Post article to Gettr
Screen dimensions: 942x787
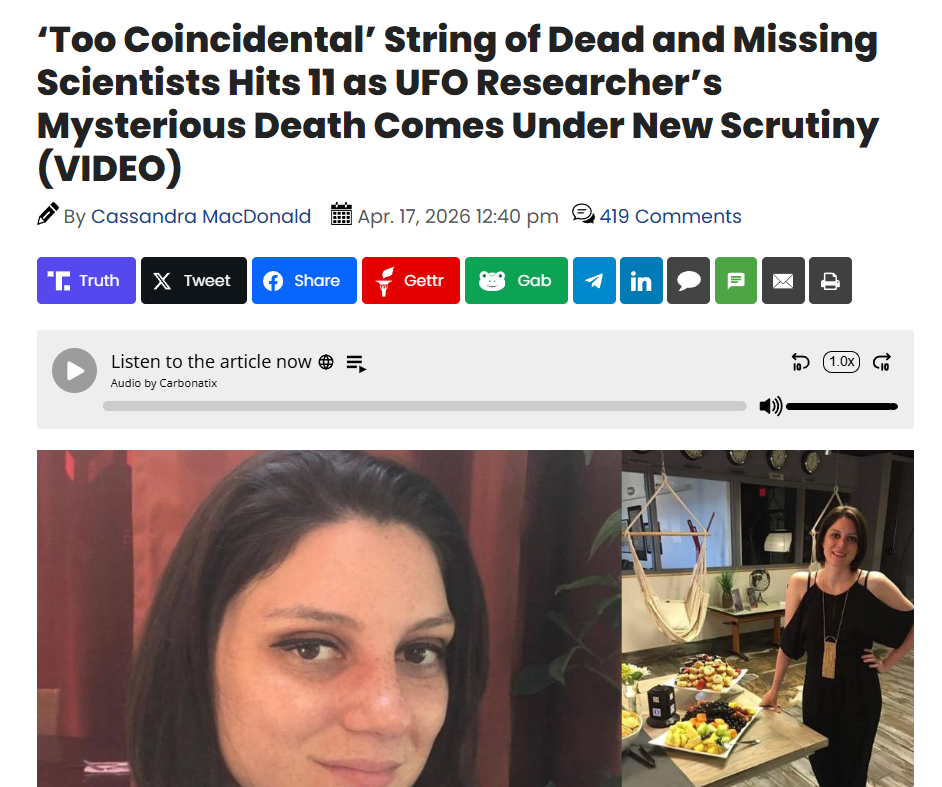[411, 281]
